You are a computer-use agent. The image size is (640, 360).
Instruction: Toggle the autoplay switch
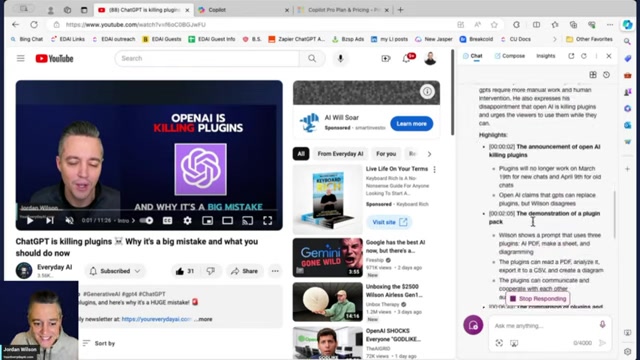[146, 220]
